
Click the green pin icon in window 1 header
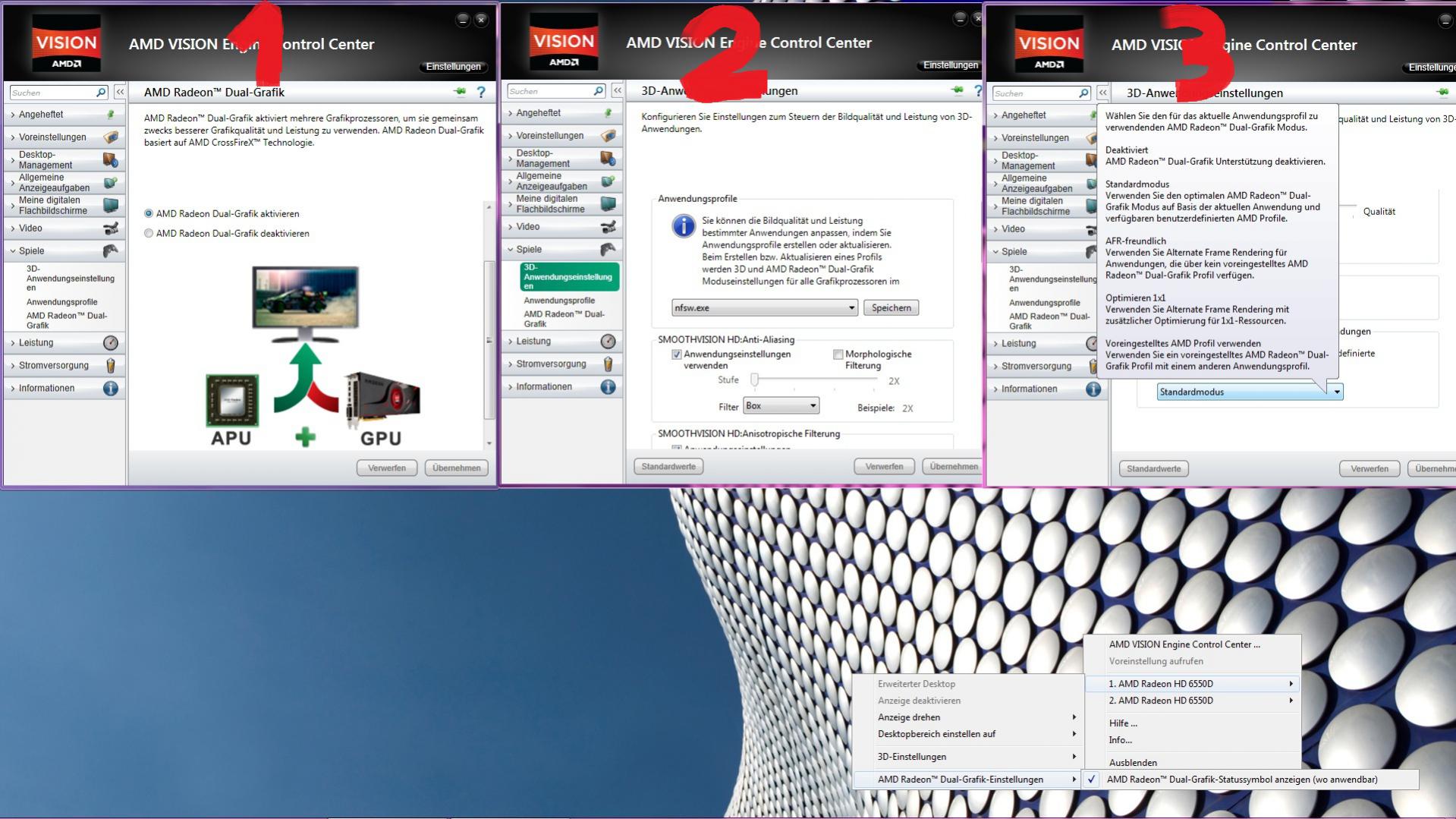[460, 92]
